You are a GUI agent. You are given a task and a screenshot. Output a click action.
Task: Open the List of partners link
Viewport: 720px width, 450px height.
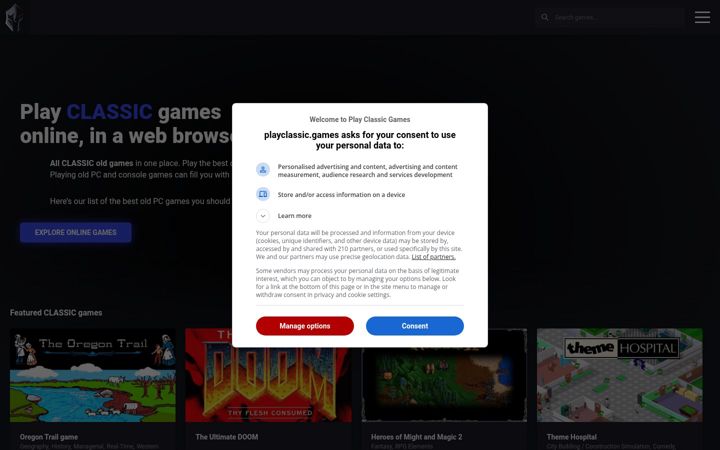click(x=433, y=257)
